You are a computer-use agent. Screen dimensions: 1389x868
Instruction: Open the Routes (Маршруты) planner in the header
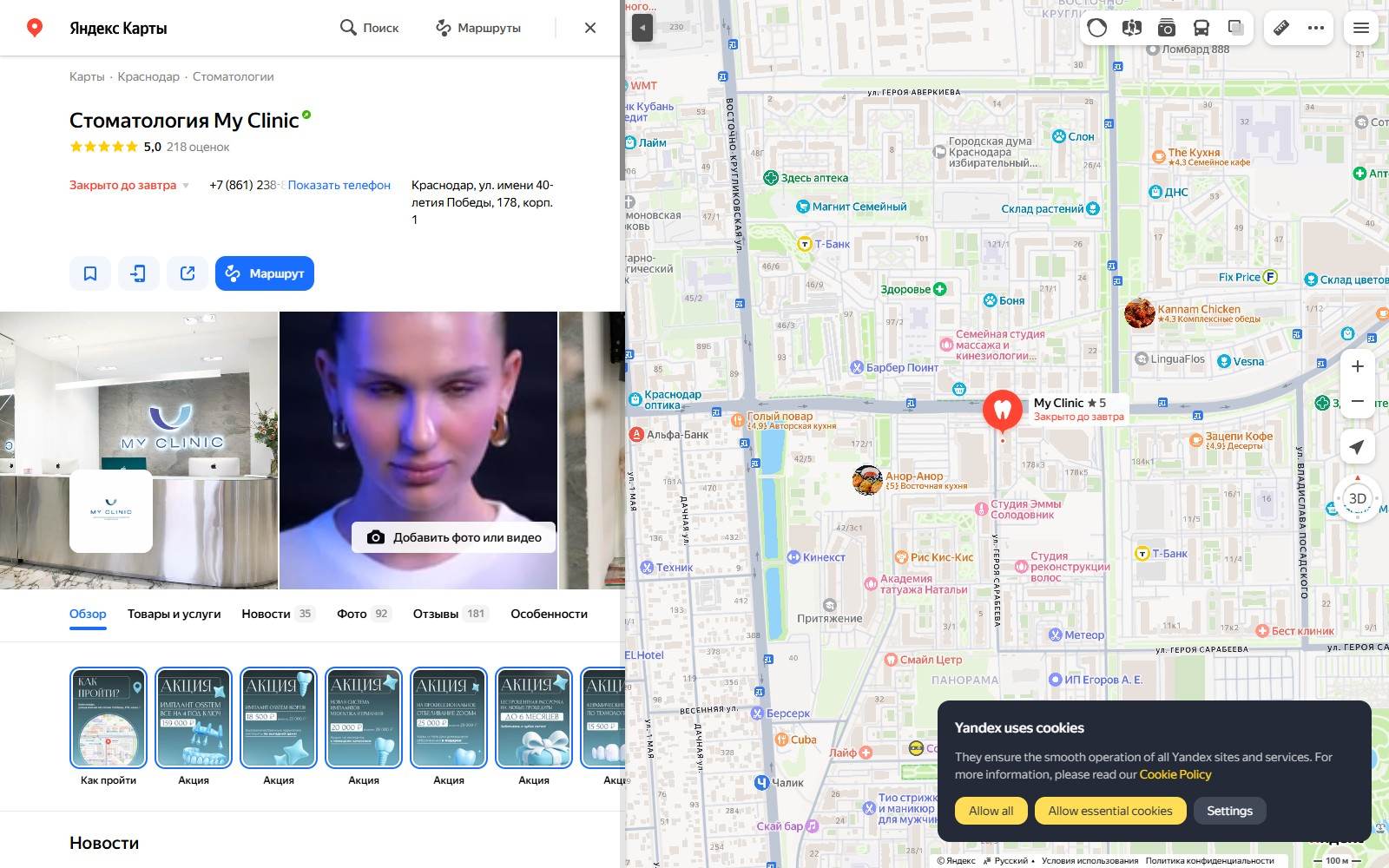478,28
